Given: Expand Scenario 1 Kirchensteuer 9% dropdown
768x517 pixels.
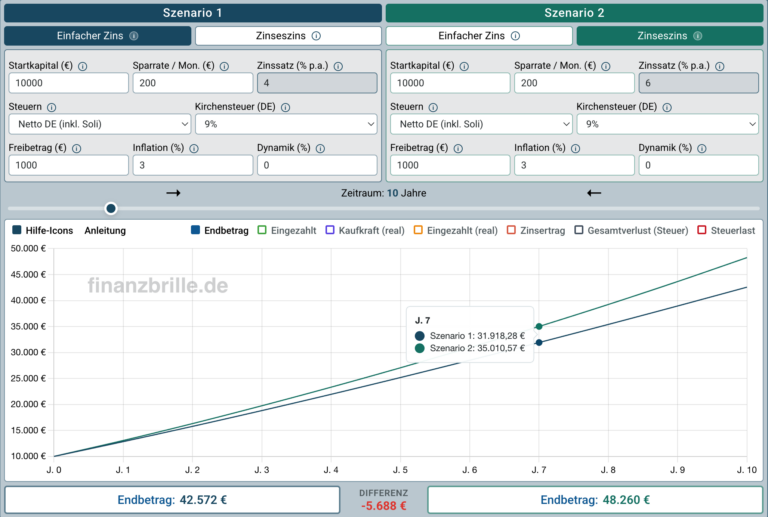Looking at the screenshot, I should point(286,124).
